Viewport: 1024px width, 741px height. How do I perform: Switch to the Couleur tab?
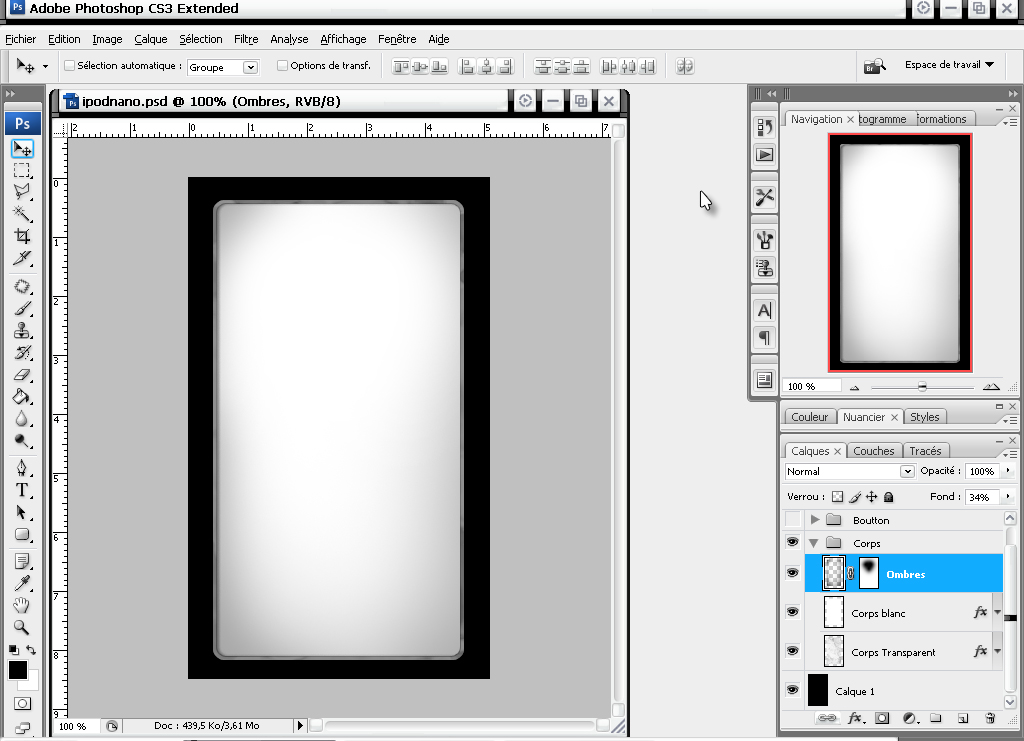(809, 417)
